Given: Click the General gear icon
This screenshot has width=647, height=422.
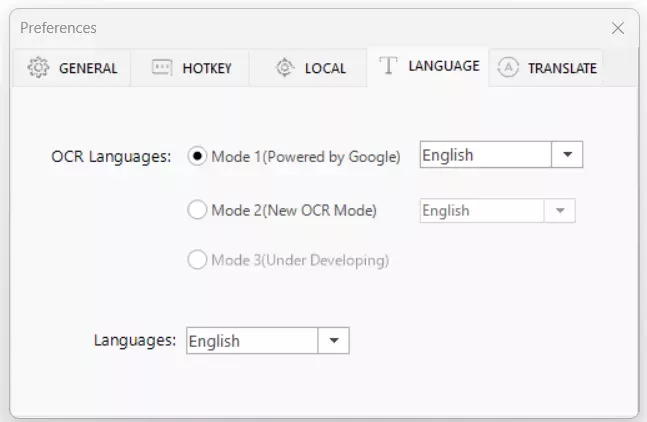Looking at the screenshot, I should [38, 68].
